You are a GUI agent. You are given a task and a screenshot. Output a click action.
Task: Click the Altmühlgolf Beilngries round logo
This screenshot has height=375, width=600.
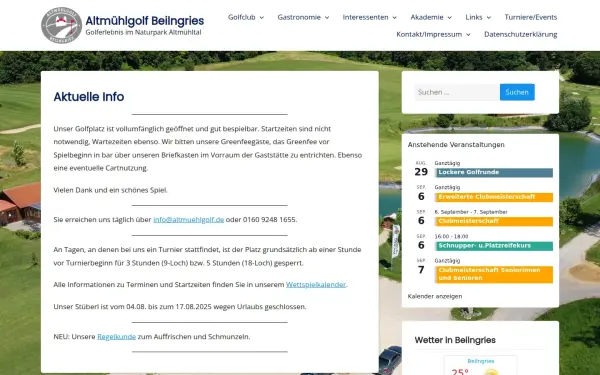click(x=61, y=25)
